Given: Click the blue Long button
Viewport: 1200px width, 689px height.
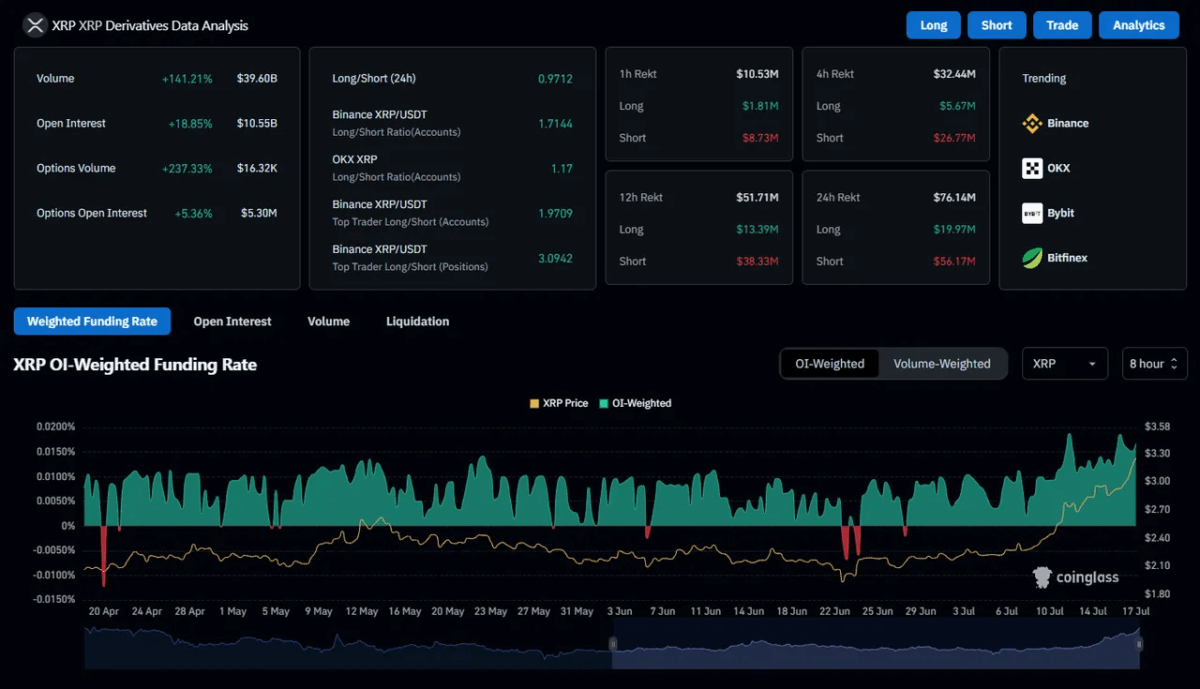Looking at the screenshot, I should 933,25.
